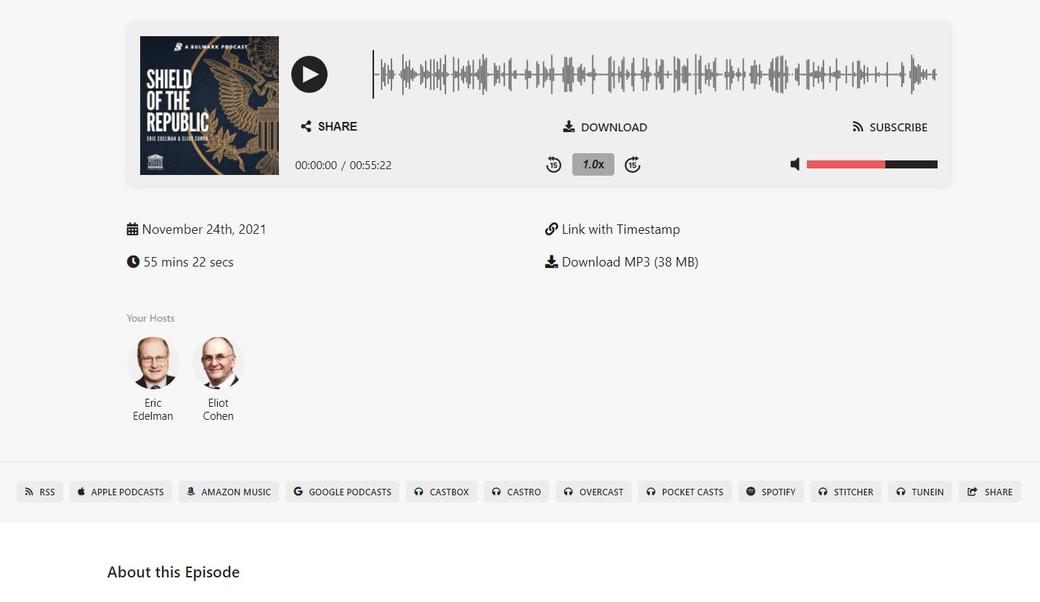The image size is (1040, 602).
Task: Listen on Spotify
Action: pos(771,492)
